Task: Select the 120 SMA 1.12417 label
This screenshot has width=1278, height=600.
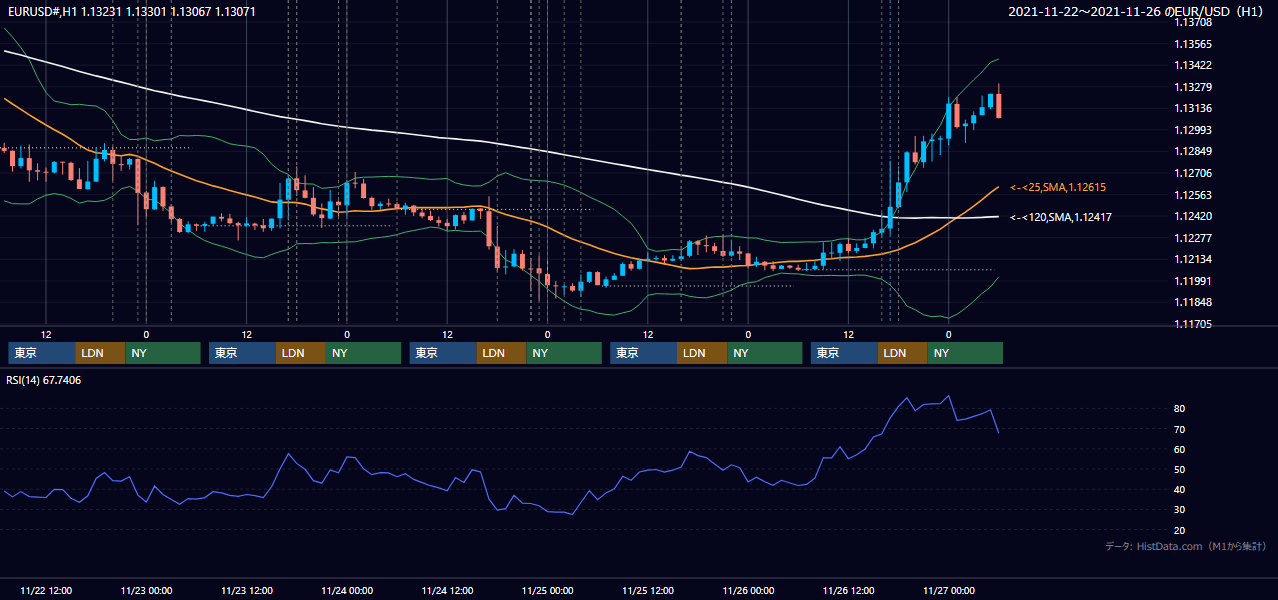Action: click(x=1061, y=217)
